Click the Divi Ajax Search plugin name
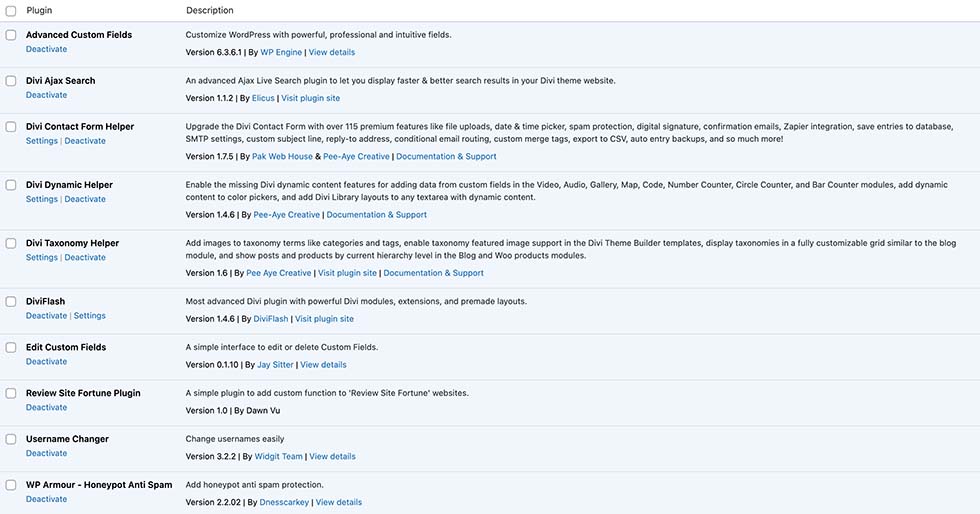The height and width of the screenshot is (514, 980). pyautogui.click(x=61, y=81)
